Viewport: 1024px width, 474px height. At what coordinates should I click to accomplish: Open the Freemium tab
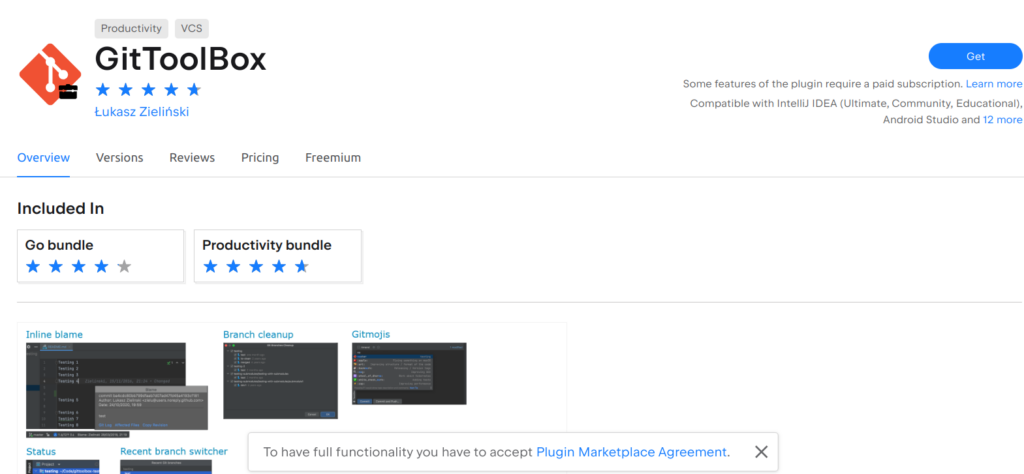pyautogui.click(x=333, y=157)
